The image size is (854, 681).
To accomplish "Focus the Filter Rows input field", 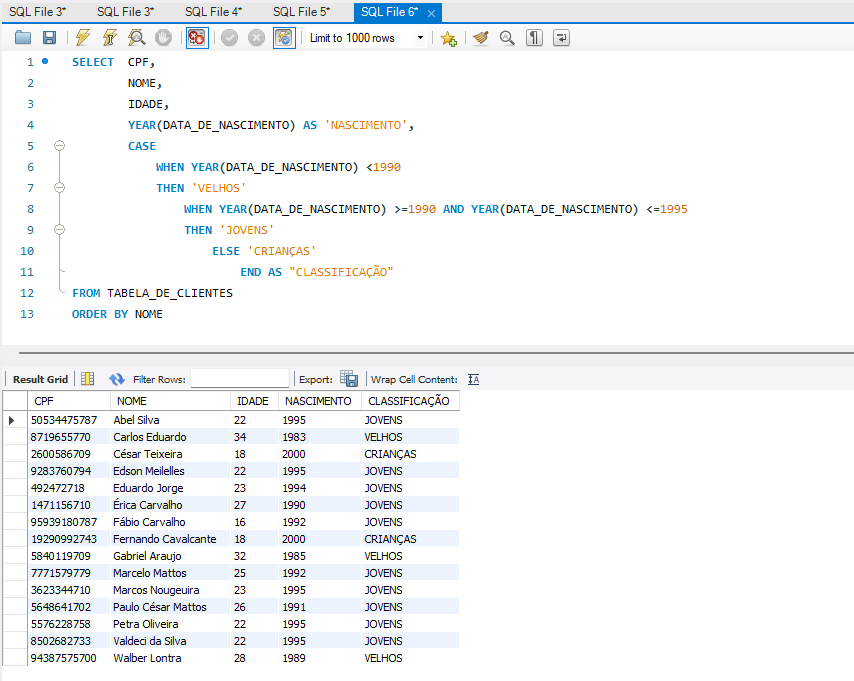I will 240,379.
